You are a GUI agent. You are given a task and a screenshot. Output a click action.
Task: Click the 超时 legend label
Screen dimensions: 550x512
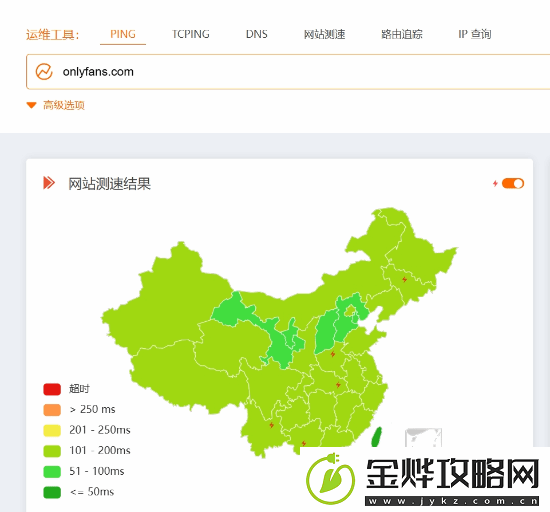(x=79, y=389)
